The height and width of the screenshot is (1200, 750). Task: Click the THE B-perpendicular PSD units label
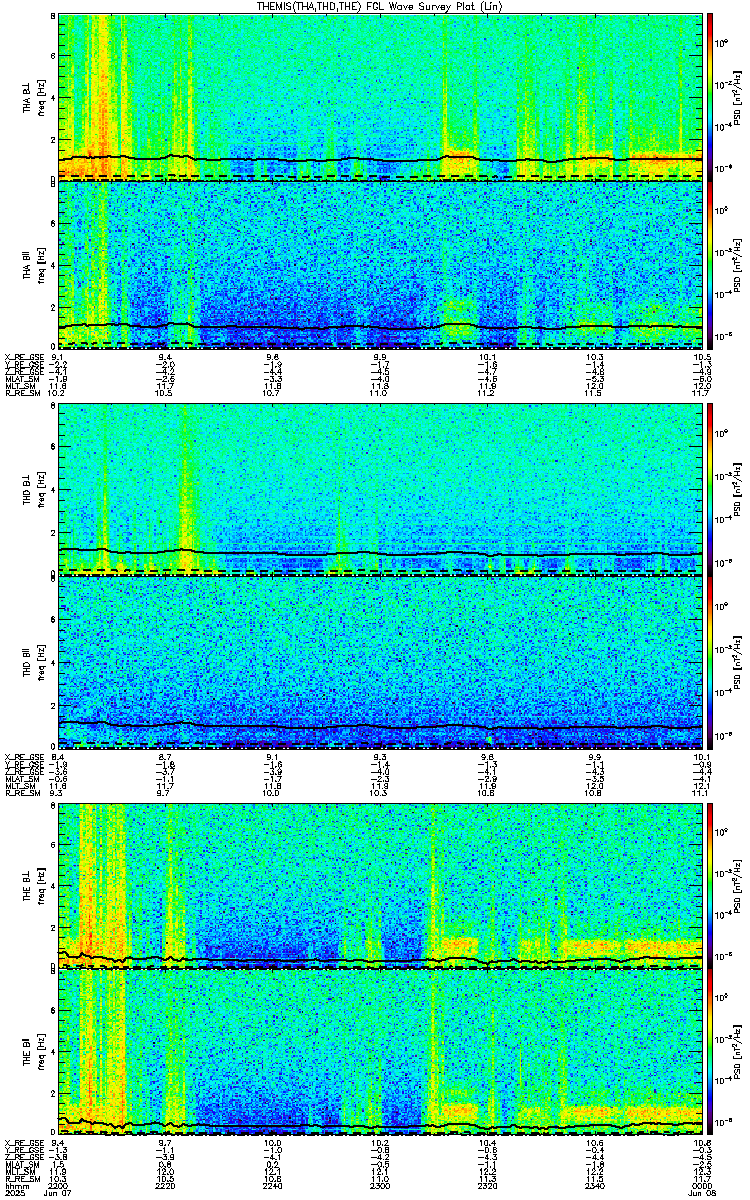point(736,886)
